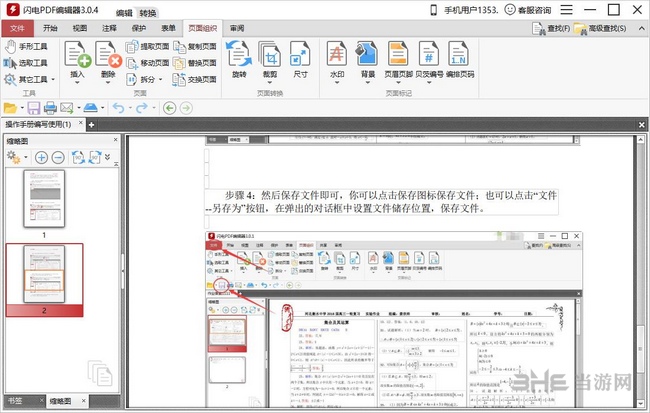Click the Email toolbar icon
The image size is (650, 413).
tap(67, 109)
